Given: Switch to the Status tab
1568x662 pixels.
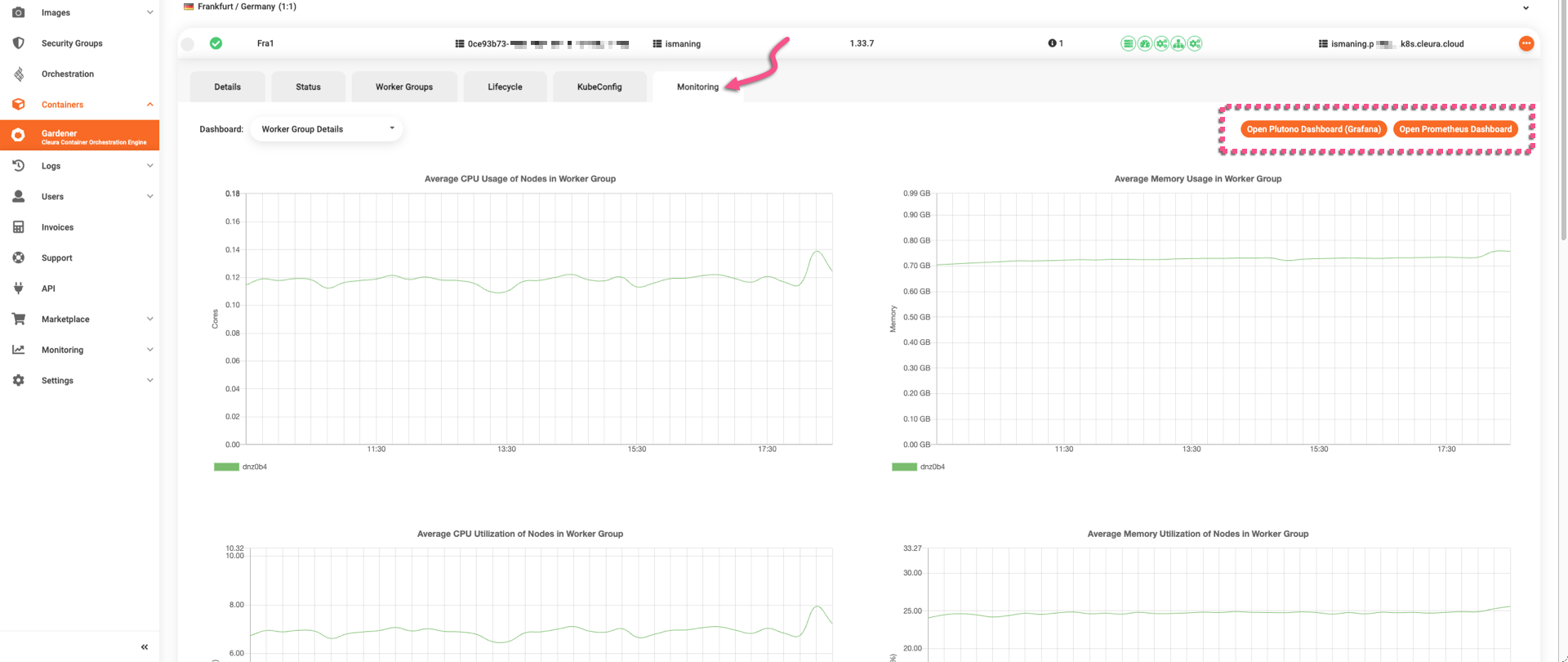Looking at the screenshot, I should pos(308,87).
